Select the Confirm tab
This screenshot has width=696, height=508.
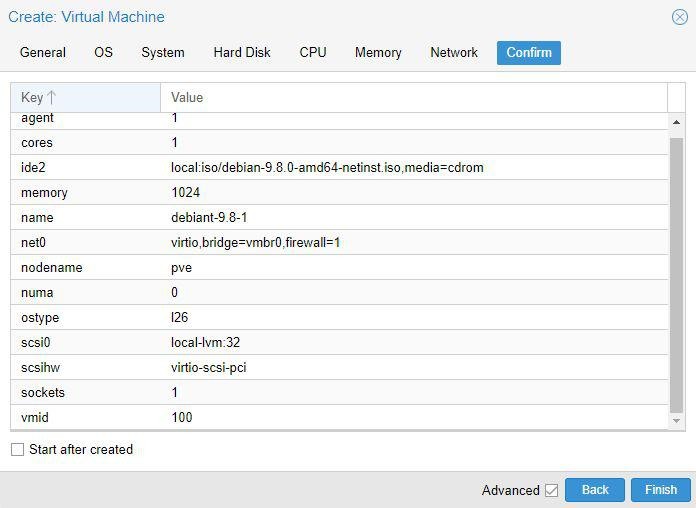[529, 53]
